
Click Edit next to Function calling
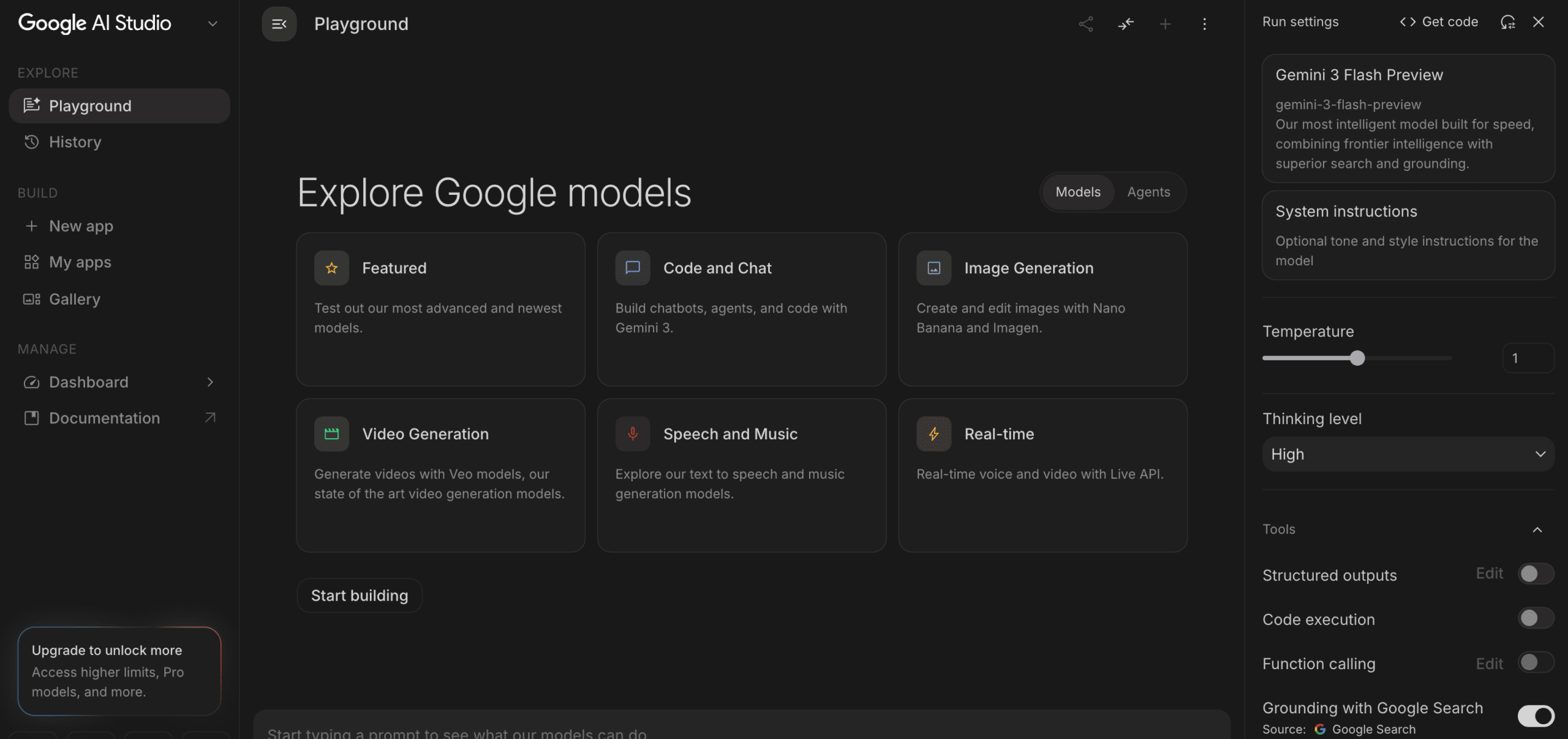[1489, 664]
